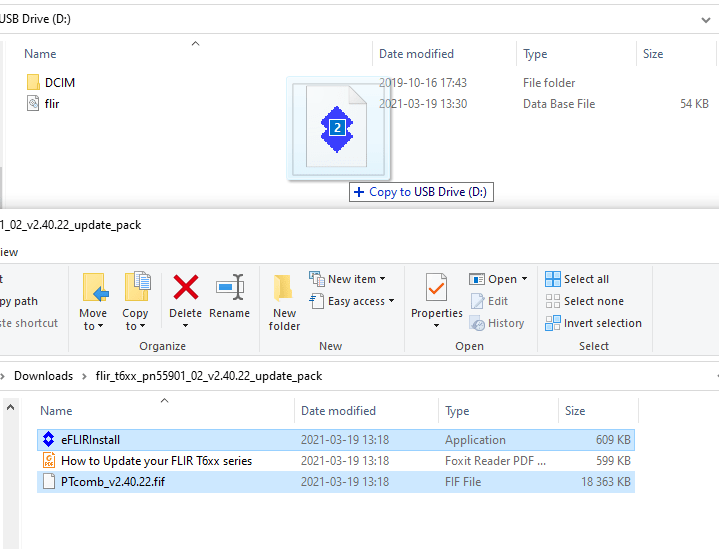The image size is (719, 549).
Task: Open the DCIM folder on USB drive
Action: (x=60, y=83)
